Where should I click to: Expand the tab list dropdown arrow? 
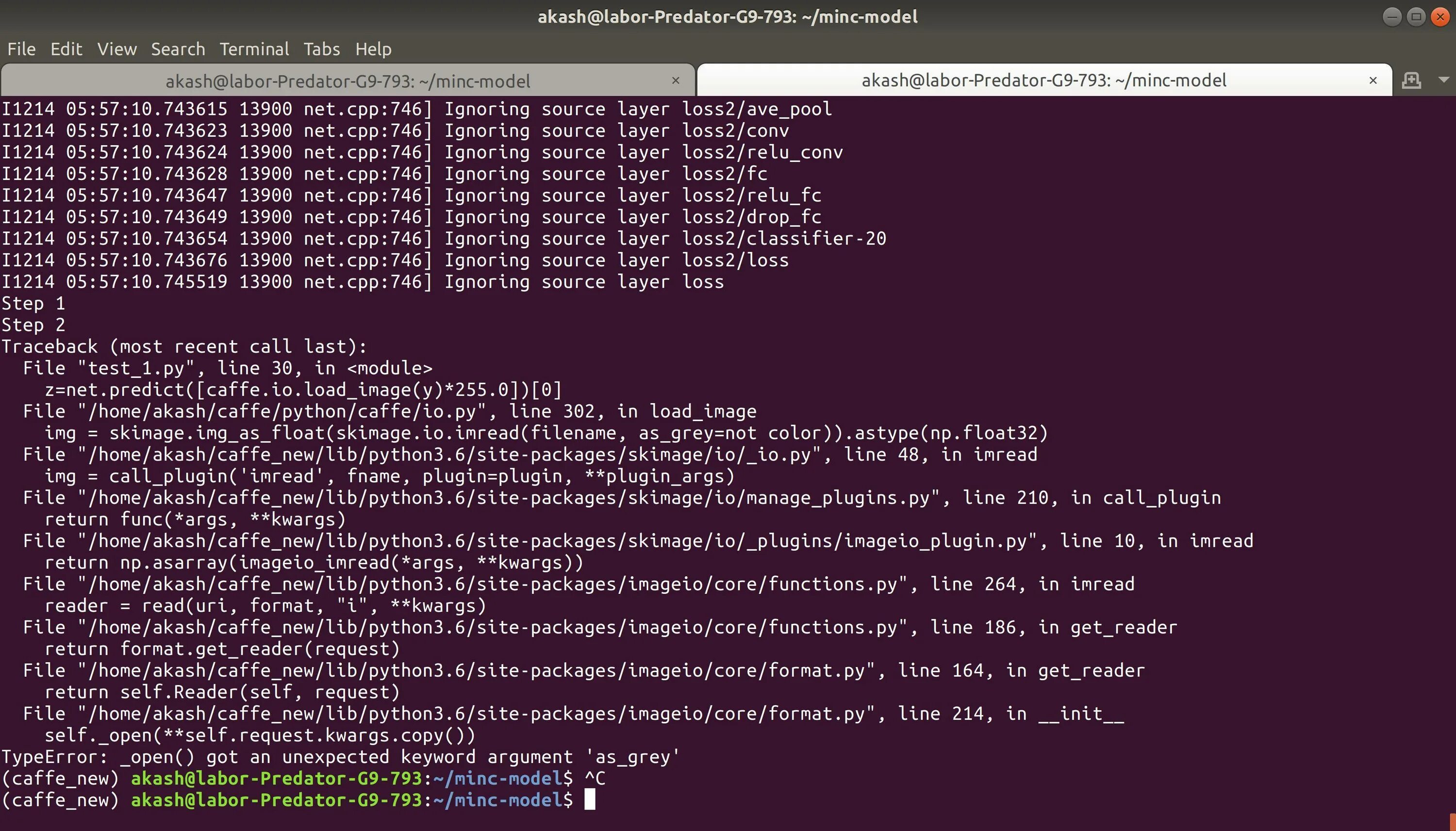[1444, 80]
